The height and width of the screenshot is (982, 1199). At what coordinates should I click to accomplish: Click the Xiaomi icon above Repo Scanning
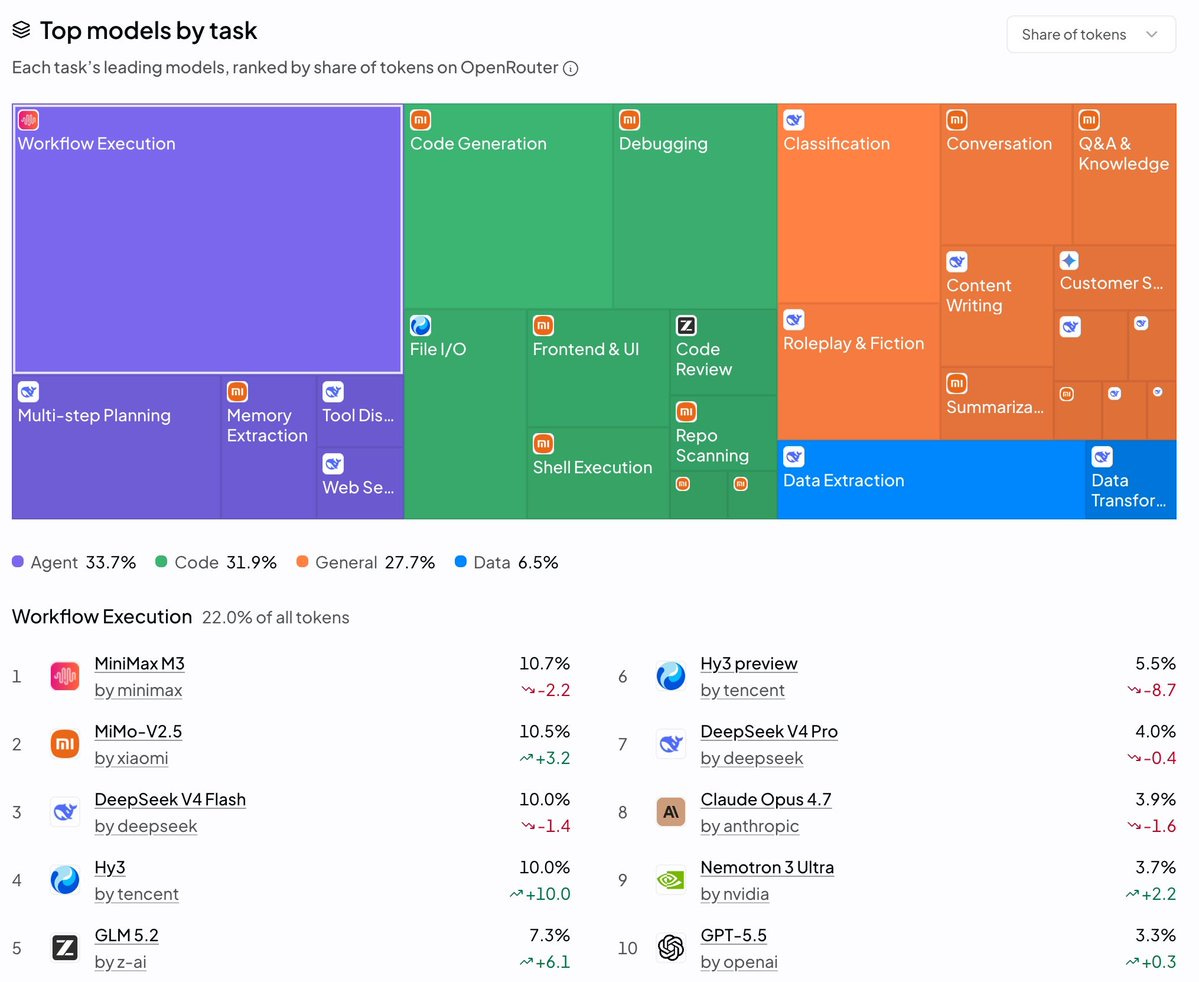pyautogui.click(x=686, y=411)
